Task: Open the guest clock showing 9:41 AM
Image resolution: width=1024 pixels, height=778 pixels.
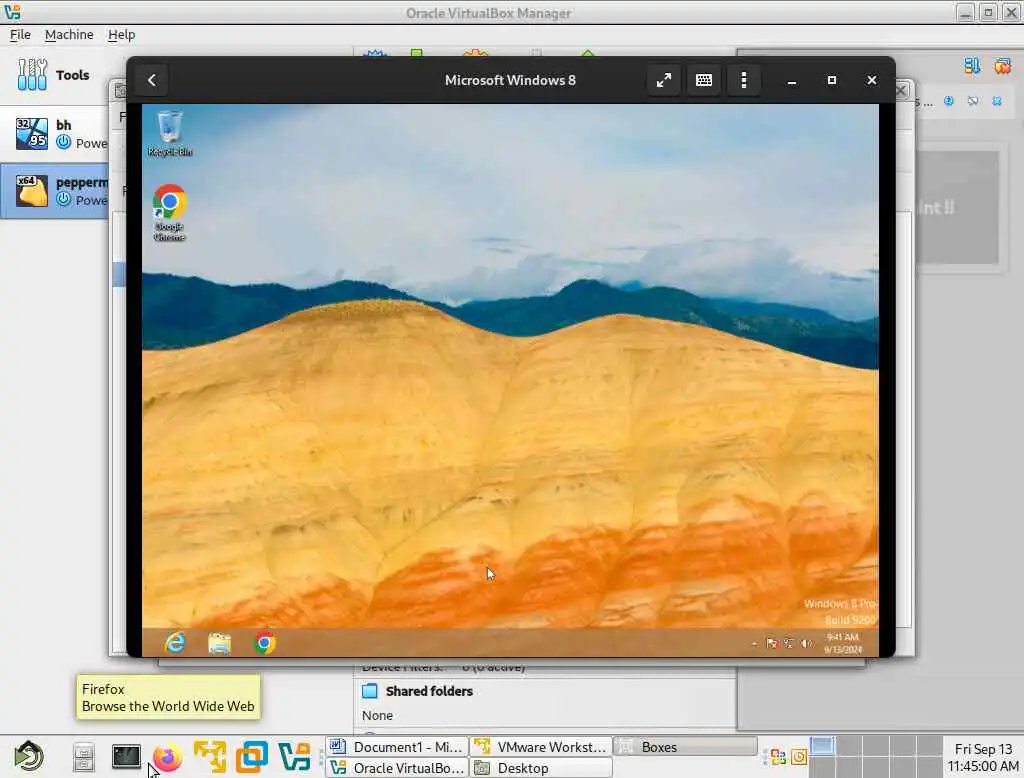Action: (x=842, y=643)
